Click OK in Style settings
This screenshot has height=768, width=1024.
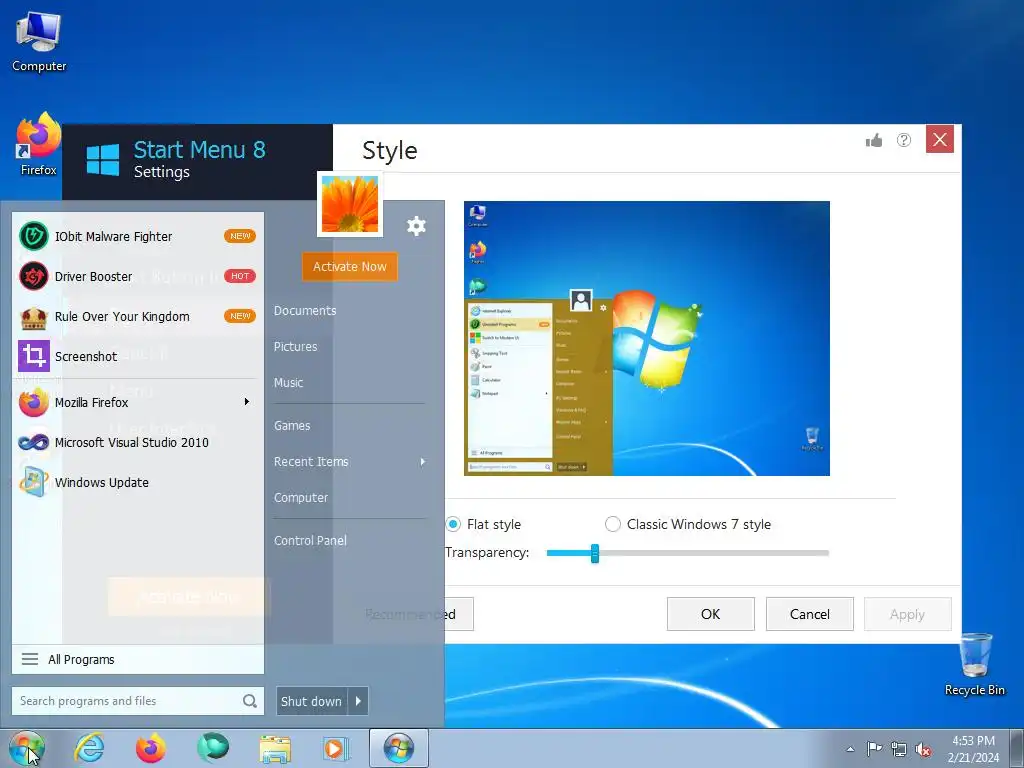[711, 614]
